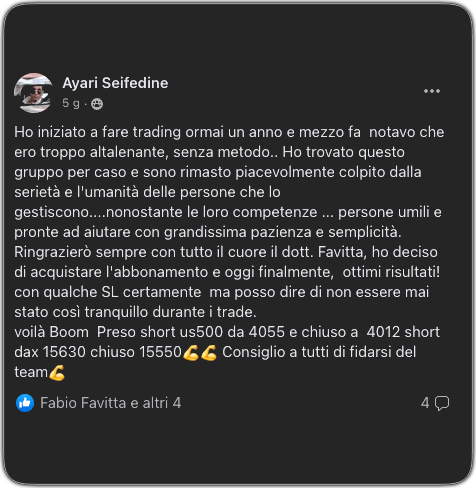
Task: Open the "5 g" post timestamp
Action: [71, 103]
